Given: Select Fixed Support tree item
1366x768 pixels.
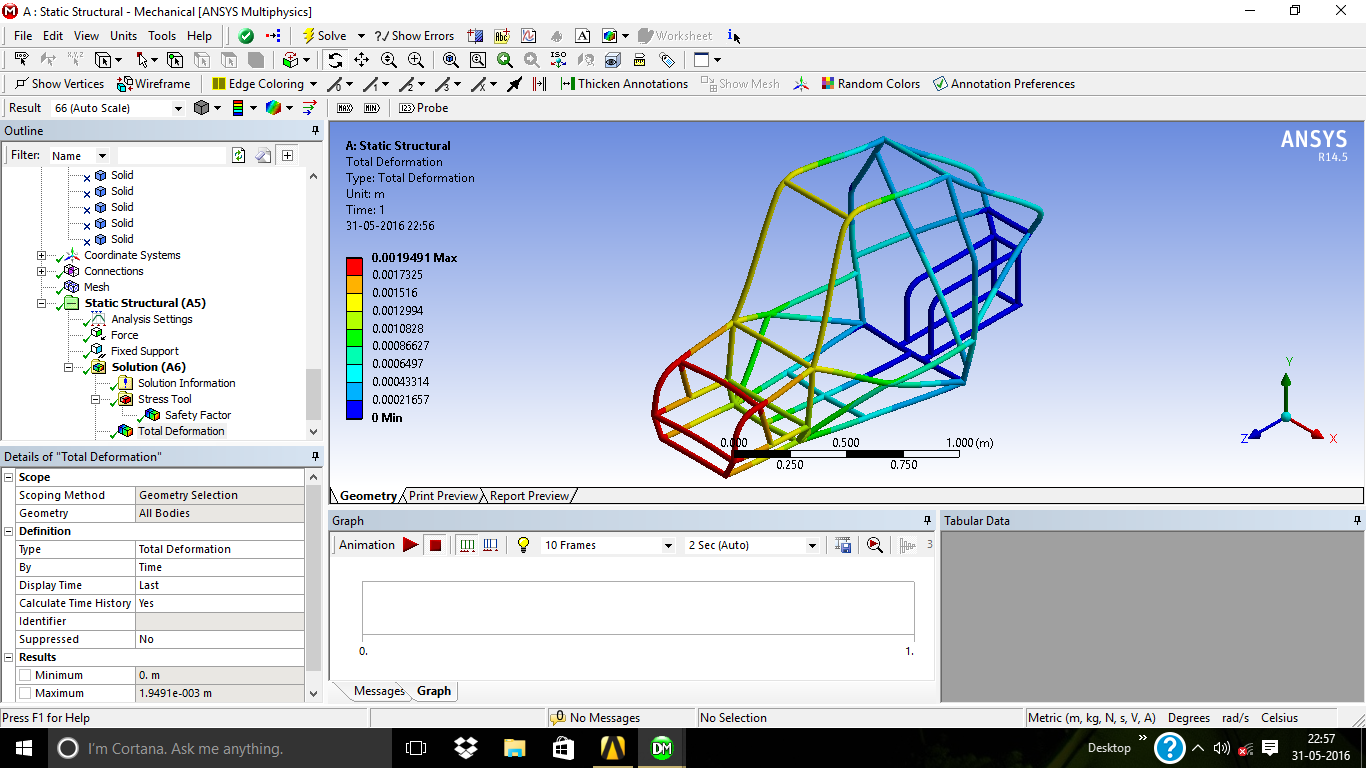Looking at the screenshot, I should point(145,351).
